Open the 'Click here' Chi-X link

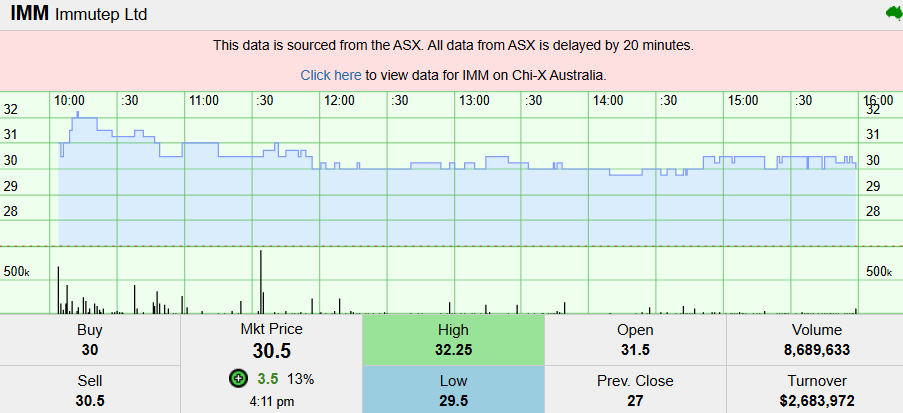[x=331, y=75]
